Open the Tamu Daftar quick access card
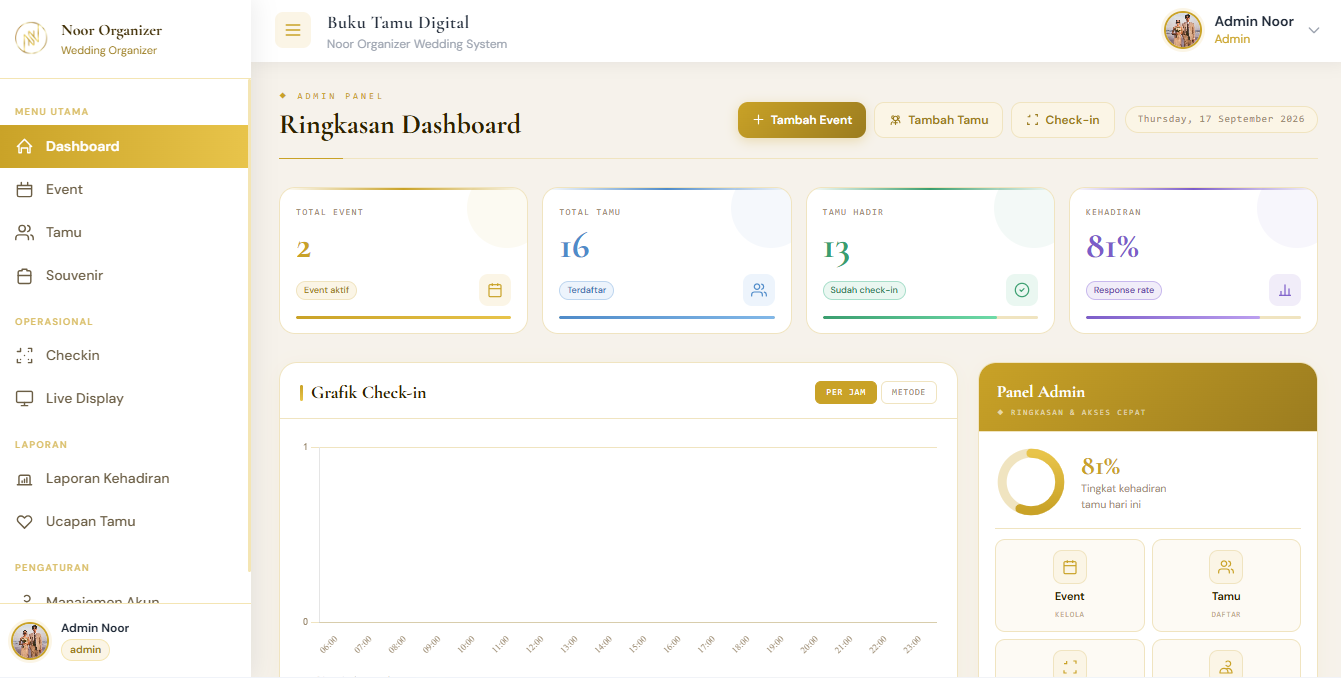The image size is (1341, 678). [x=1226, y=585]
